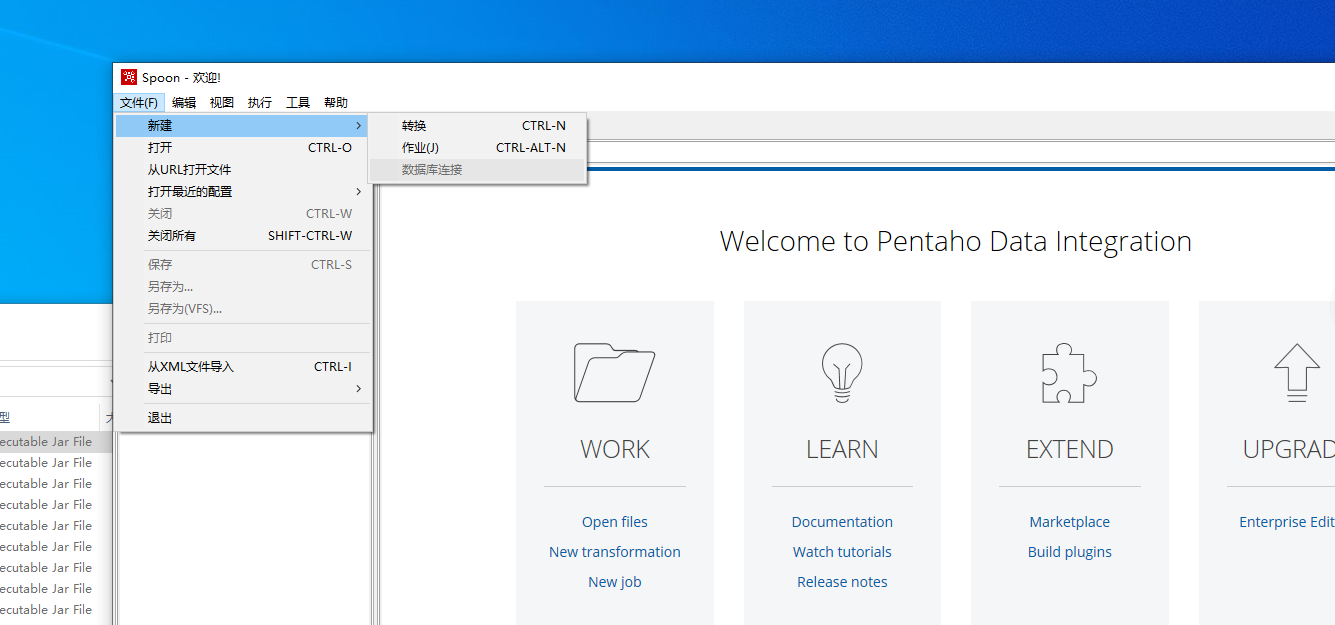1335x625 pixels.
Task: Select 作业(J) in the new submenu
Action: click(x=477, y=147)
